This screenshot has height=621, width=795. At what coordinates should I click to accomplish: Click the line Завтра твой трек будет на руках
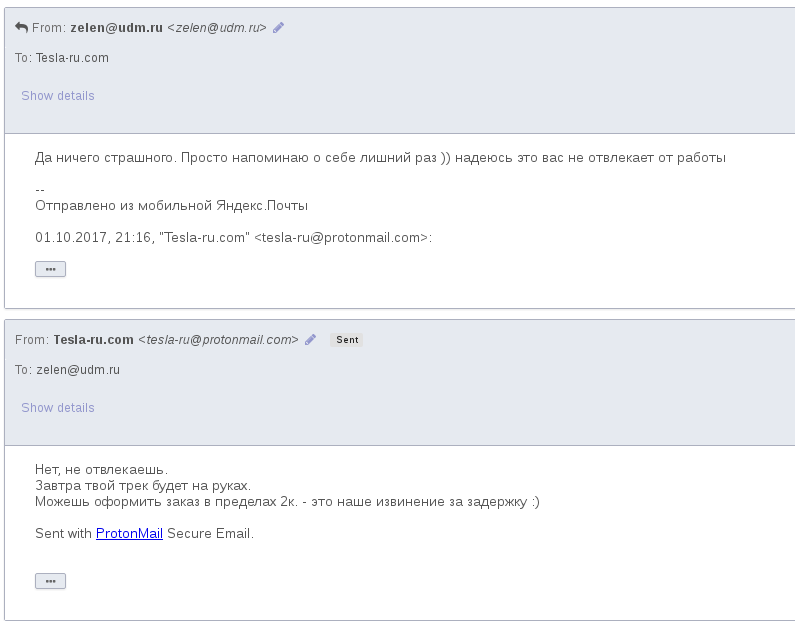point(143,486)
